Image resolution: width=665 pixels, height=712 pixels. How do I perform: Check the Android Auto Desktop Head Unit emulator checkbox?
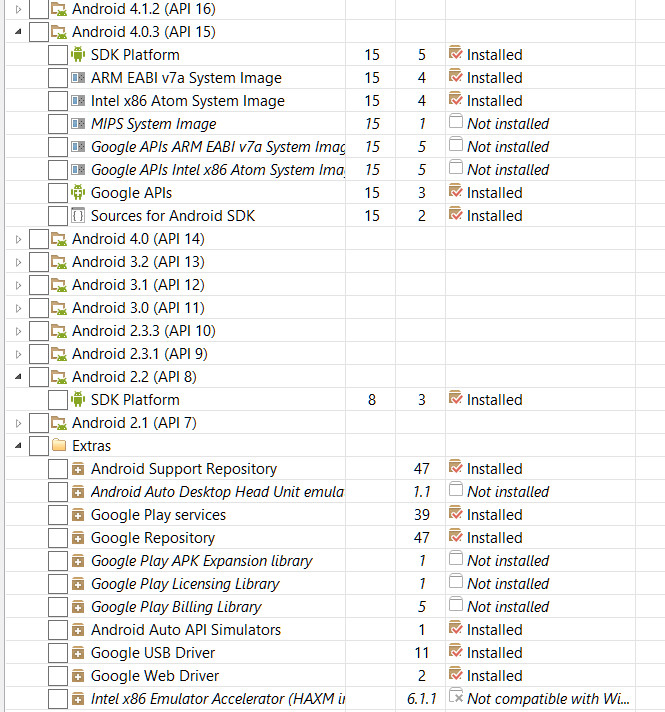[58, 492]
